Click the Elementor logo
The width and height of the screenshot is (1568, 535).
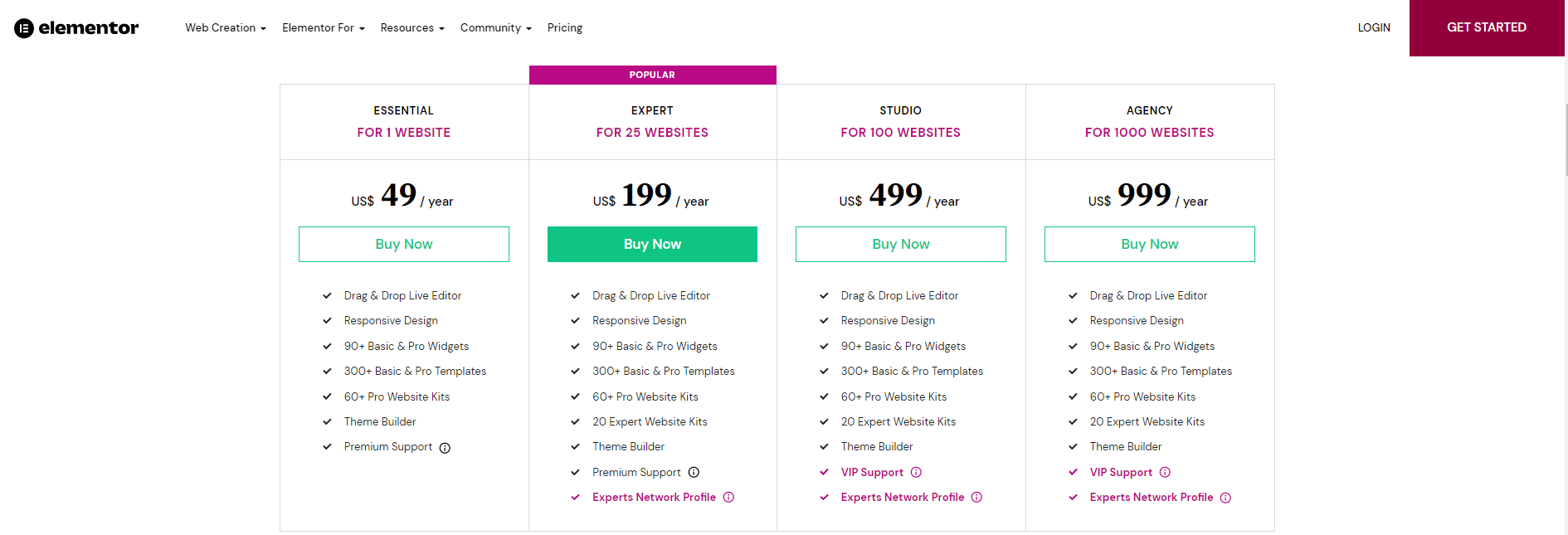pyautogui.click(x=75, y=27)
